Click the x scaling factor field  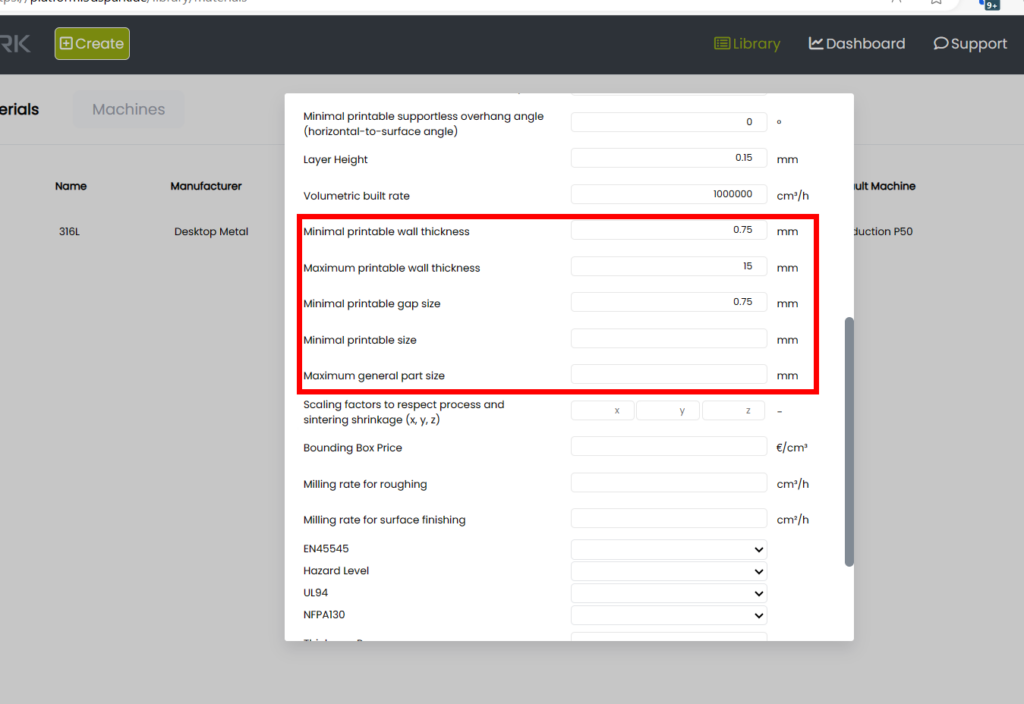coord(602,411)
